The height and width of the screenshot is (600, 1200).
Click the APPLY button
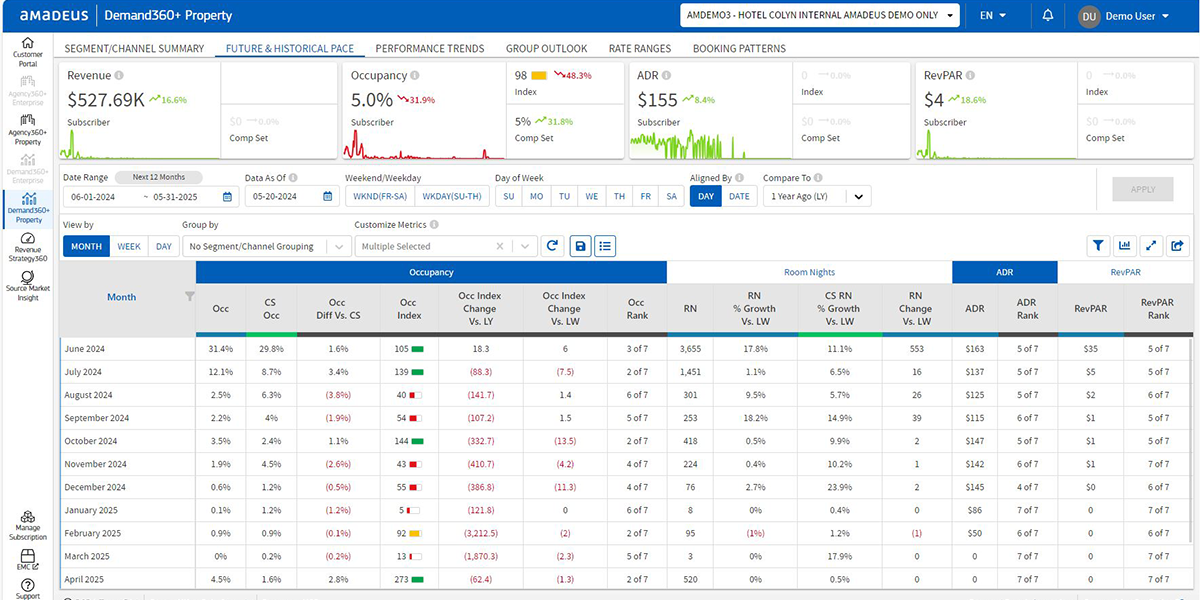[1142, 188]
